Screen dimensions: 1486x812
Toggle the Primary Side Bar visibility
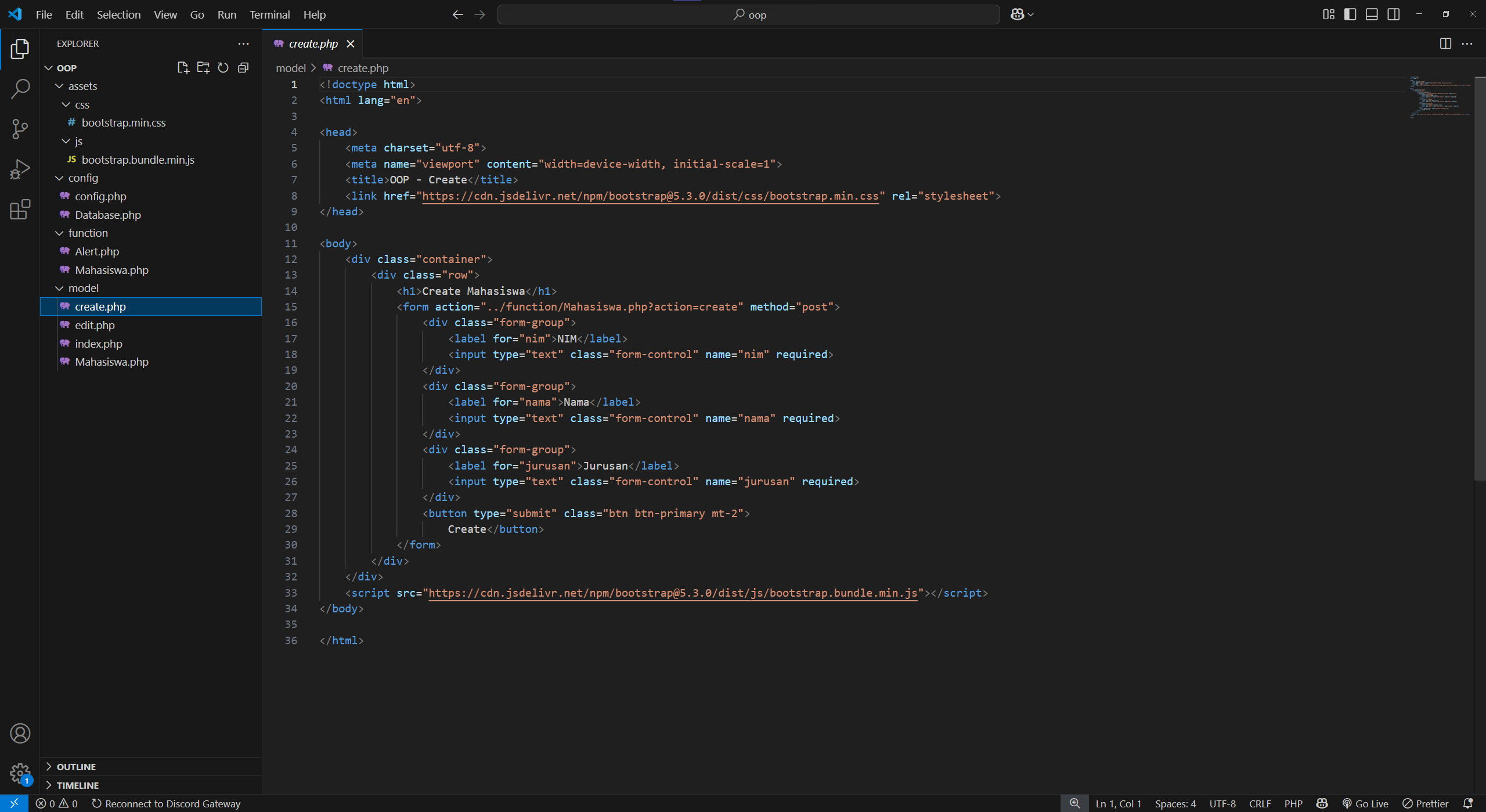pos(1350,14)
